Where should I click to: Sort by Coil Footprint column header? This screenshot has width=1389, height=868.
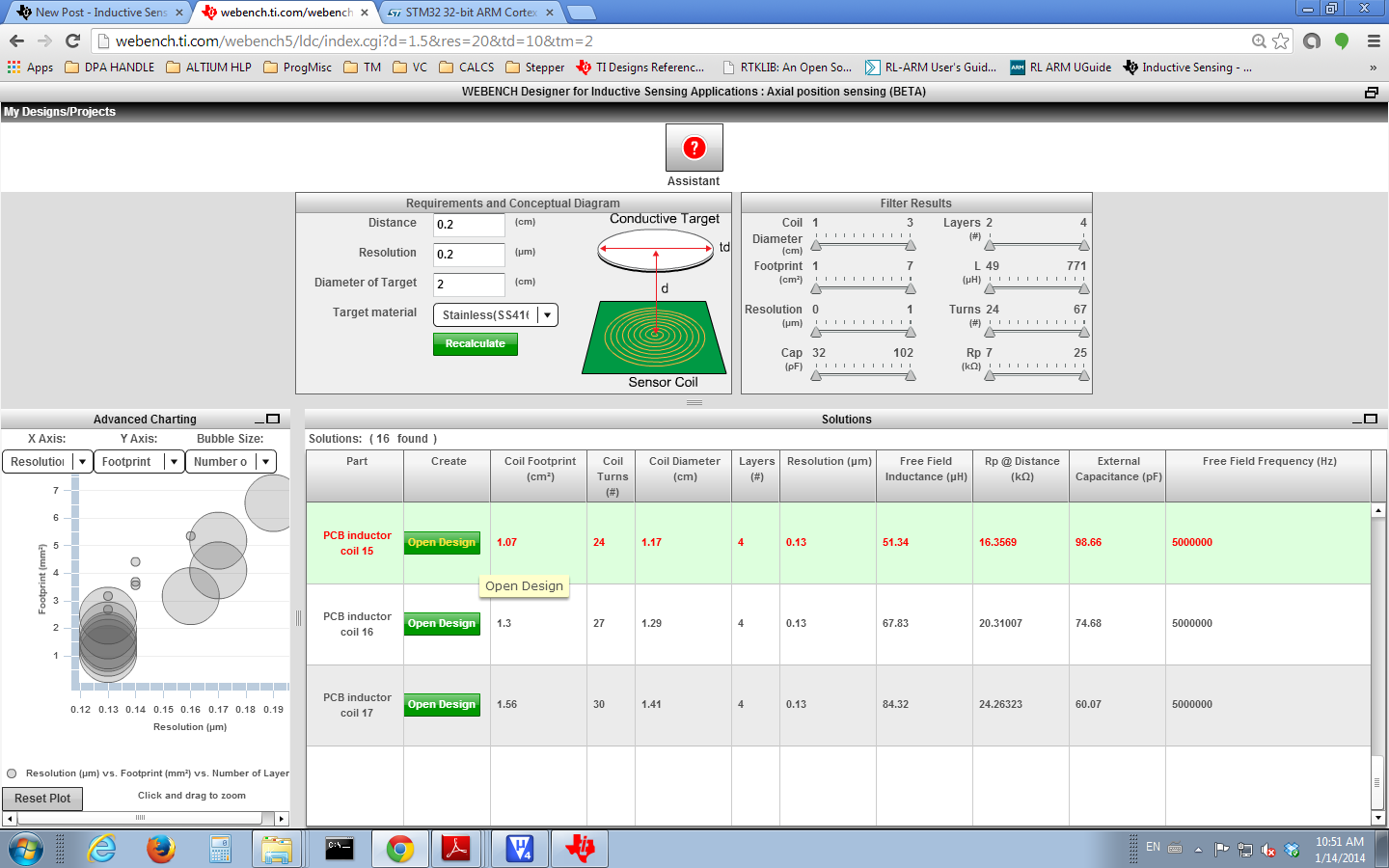pyautogui.click(x=539, y=476)
